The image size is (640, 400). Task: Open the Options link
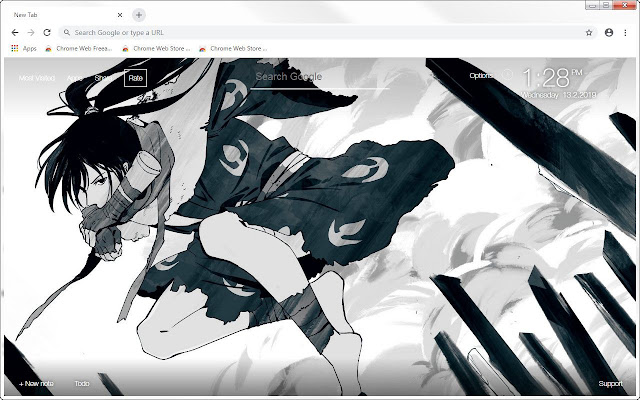[x=481, y=76]
